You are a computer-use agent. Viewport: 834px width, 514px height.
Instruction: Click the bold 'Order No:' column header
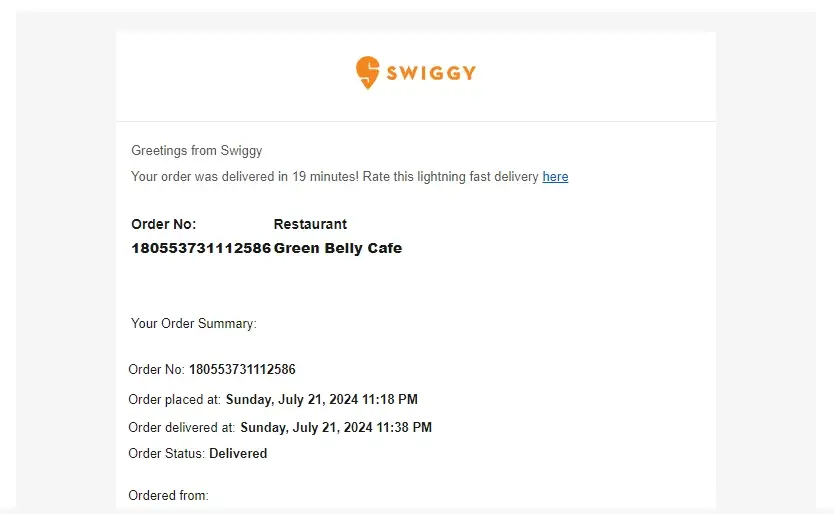(x=164, y=224)
